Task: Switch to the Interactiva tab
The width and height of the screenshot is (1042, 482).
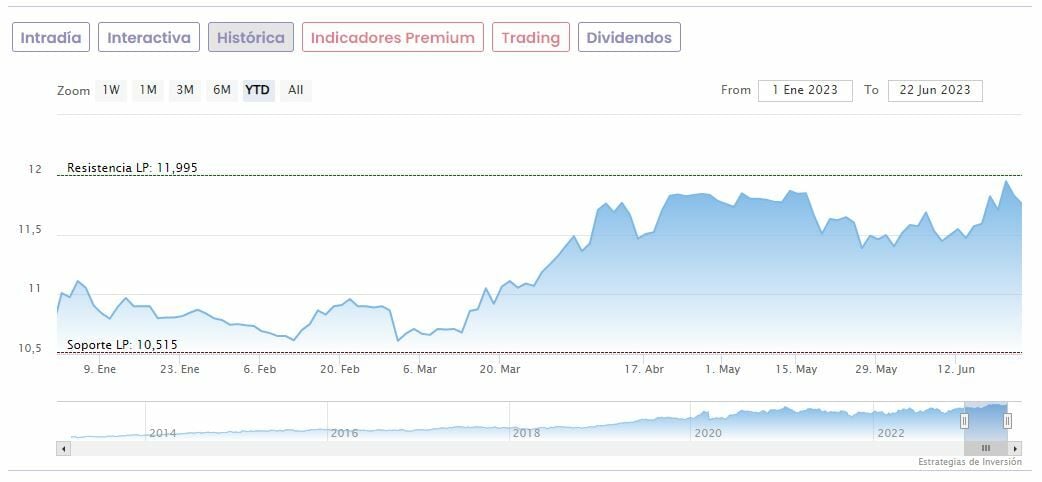Action: (149, 38)
